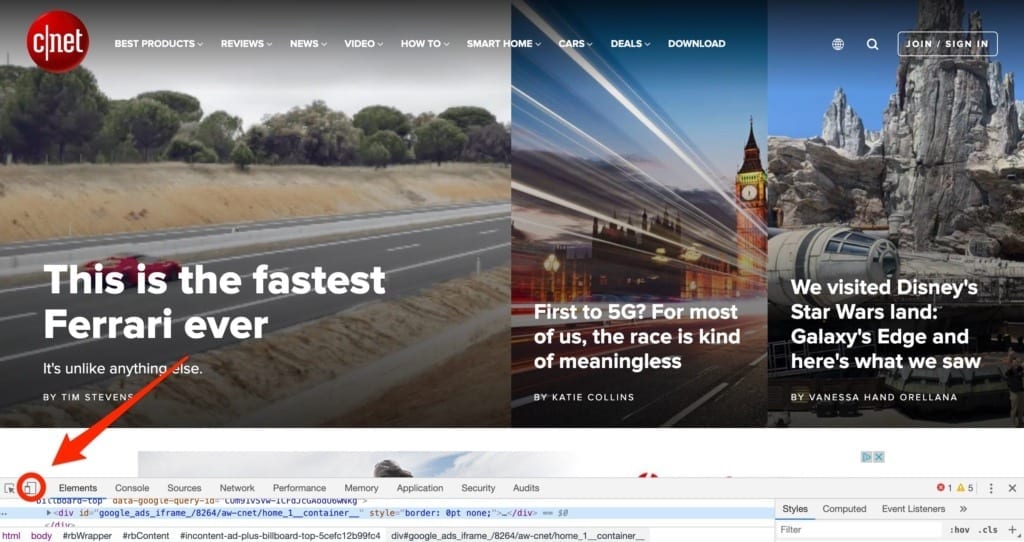Click the AdChoices icon on the banner ad
The width and height of the screenshot is (1024, 542).
click(x=867, y=457)
